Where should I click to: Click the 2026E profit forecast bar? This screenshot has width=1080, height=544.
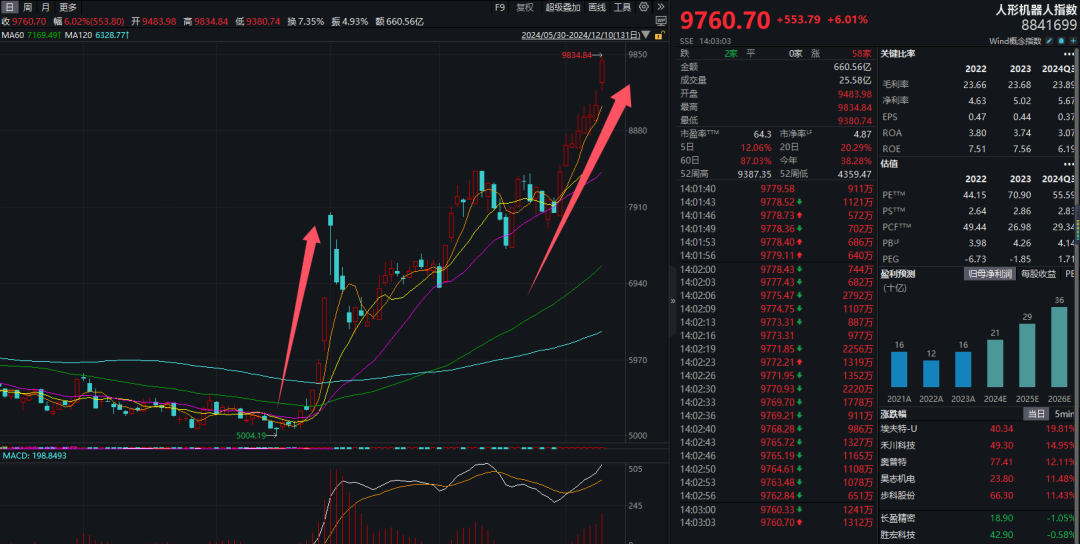point(1059,347)
